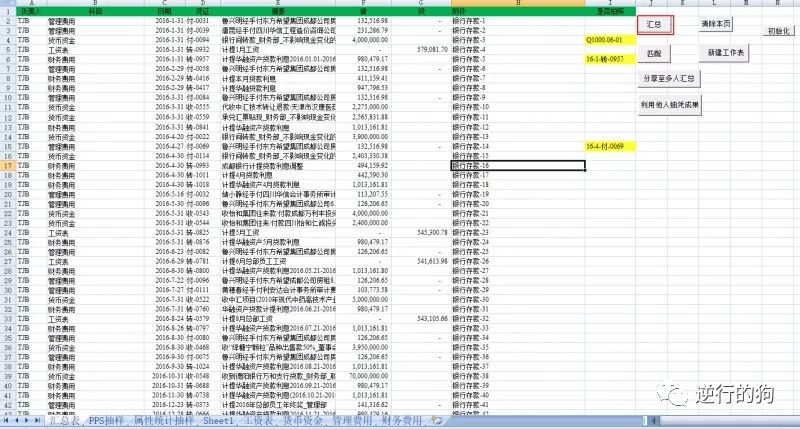Click the 清除本页 button

click(x=716, y=24)
